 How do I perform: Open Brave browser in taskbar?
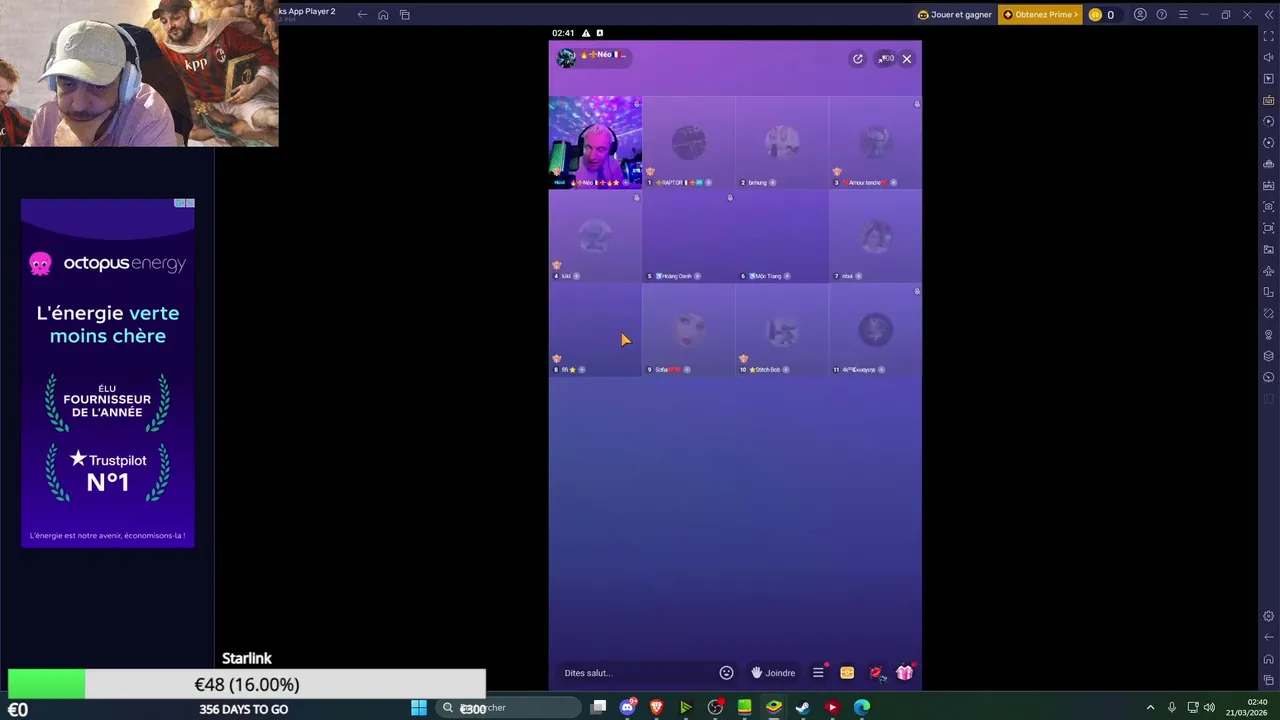[x=656, y=708]
